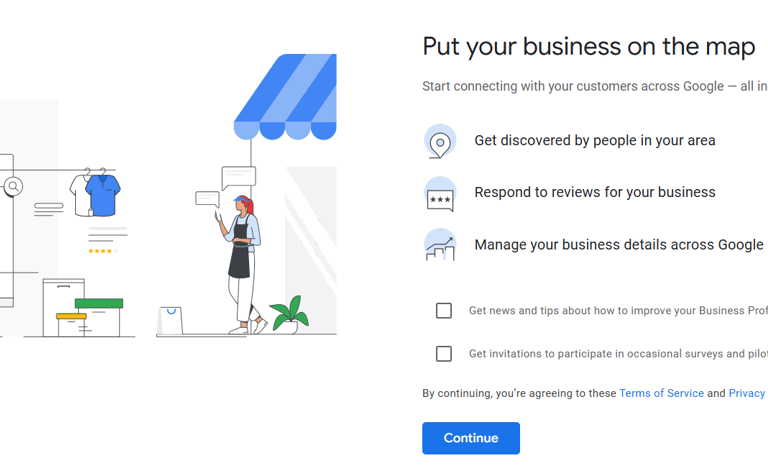The width and height of the screenshot is (768, 471).
Task: Click 'Get discovered by people in your area'
Action: tap(595, 141)
